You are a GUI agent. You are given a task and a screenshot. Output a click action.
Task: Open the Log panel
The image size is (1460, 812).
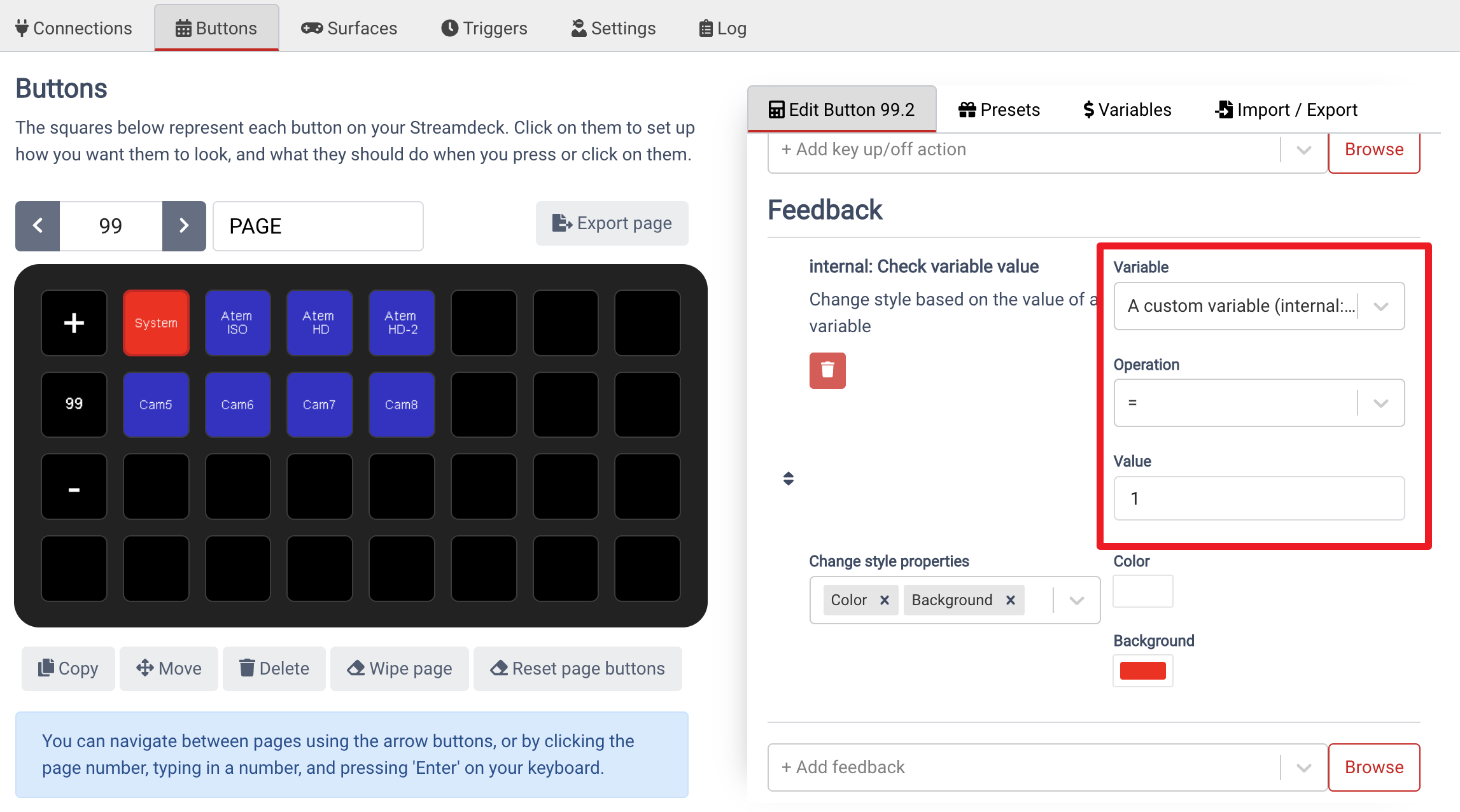click(722, 27)
